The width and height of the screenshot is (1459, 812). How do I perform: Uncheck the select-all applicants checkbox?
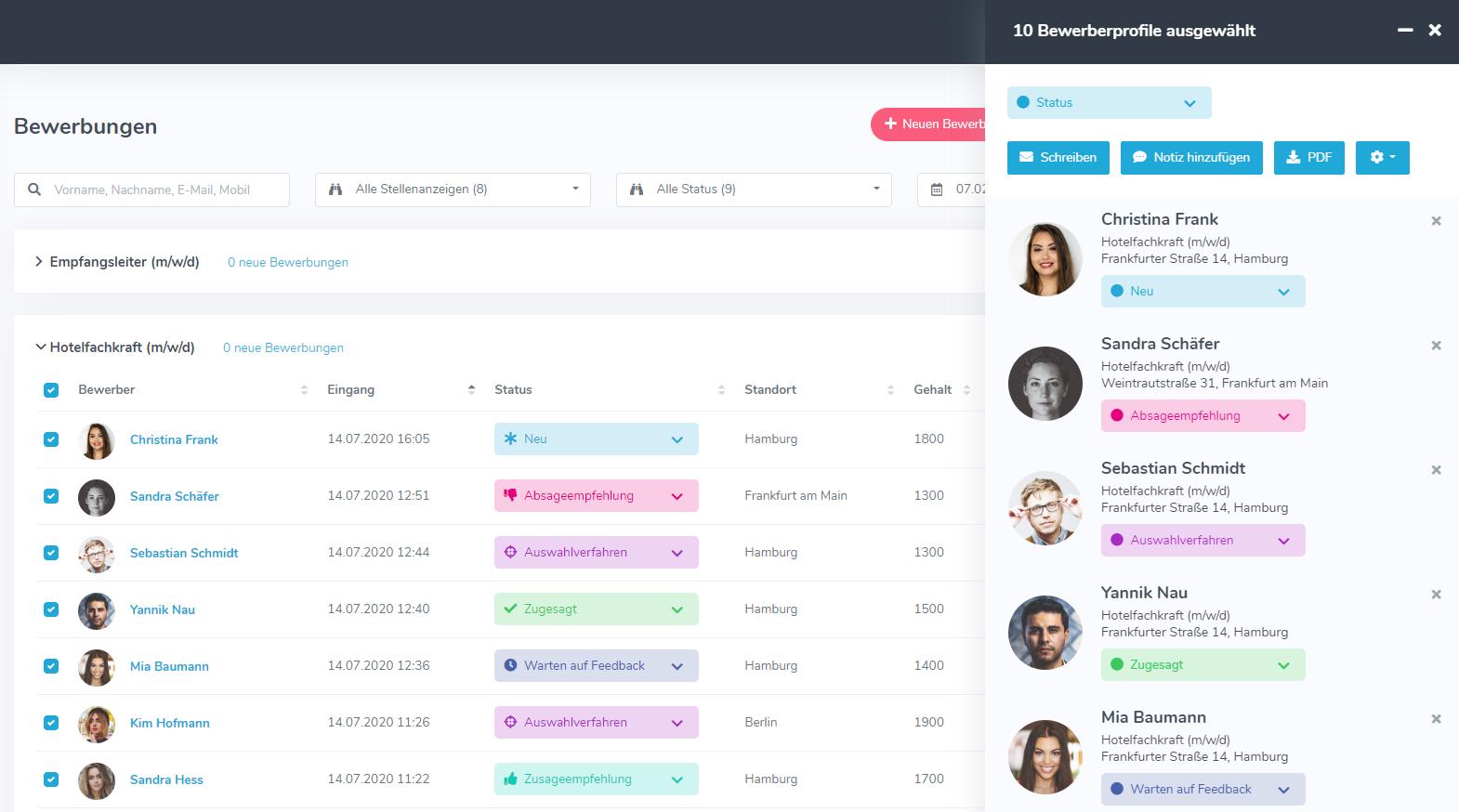tap(51, 390)
